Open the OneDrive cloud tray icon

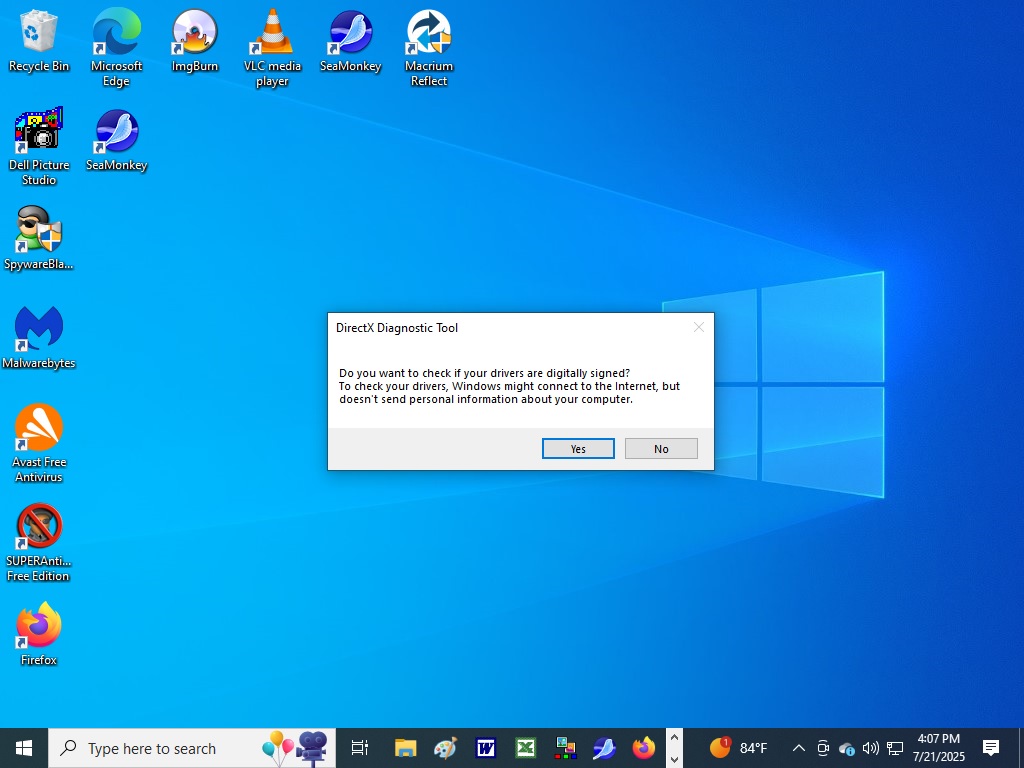(846, 748)
